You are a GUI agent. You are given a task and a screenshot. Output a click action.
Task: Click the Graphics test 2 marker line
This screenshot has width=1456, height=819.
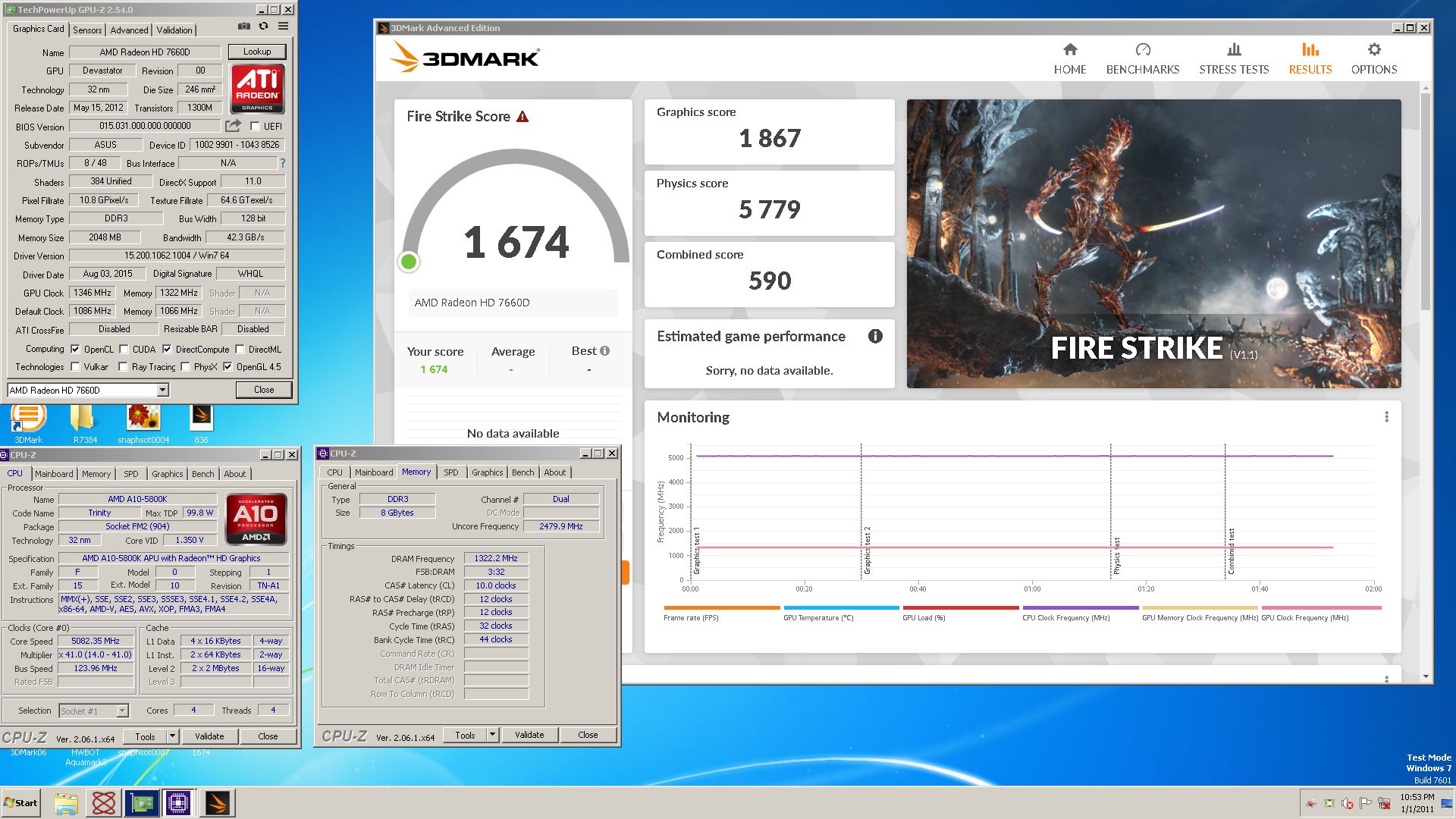[861, 512]
